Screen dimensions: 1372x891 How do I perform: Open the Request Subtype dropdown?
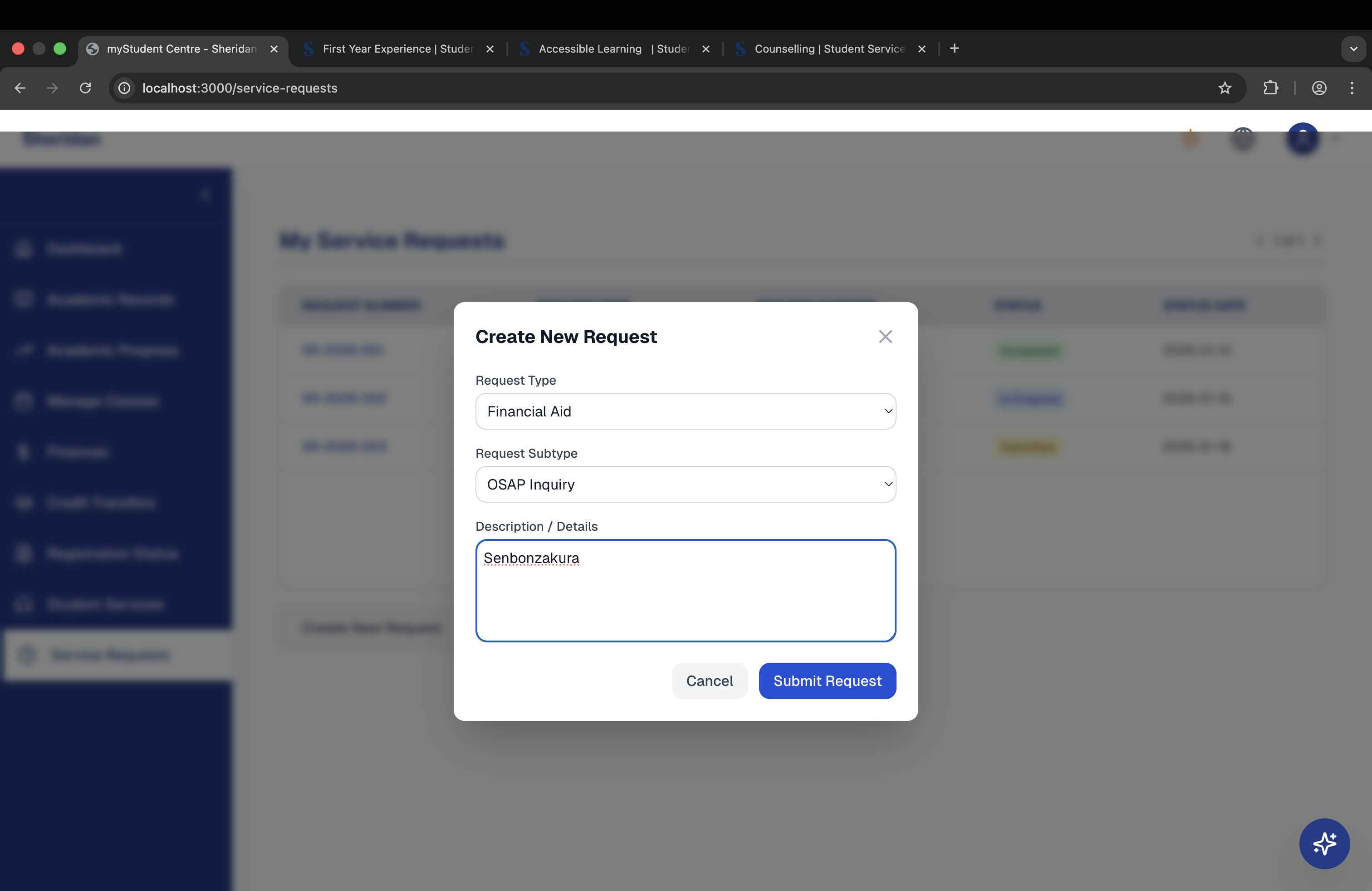point(685,484)
